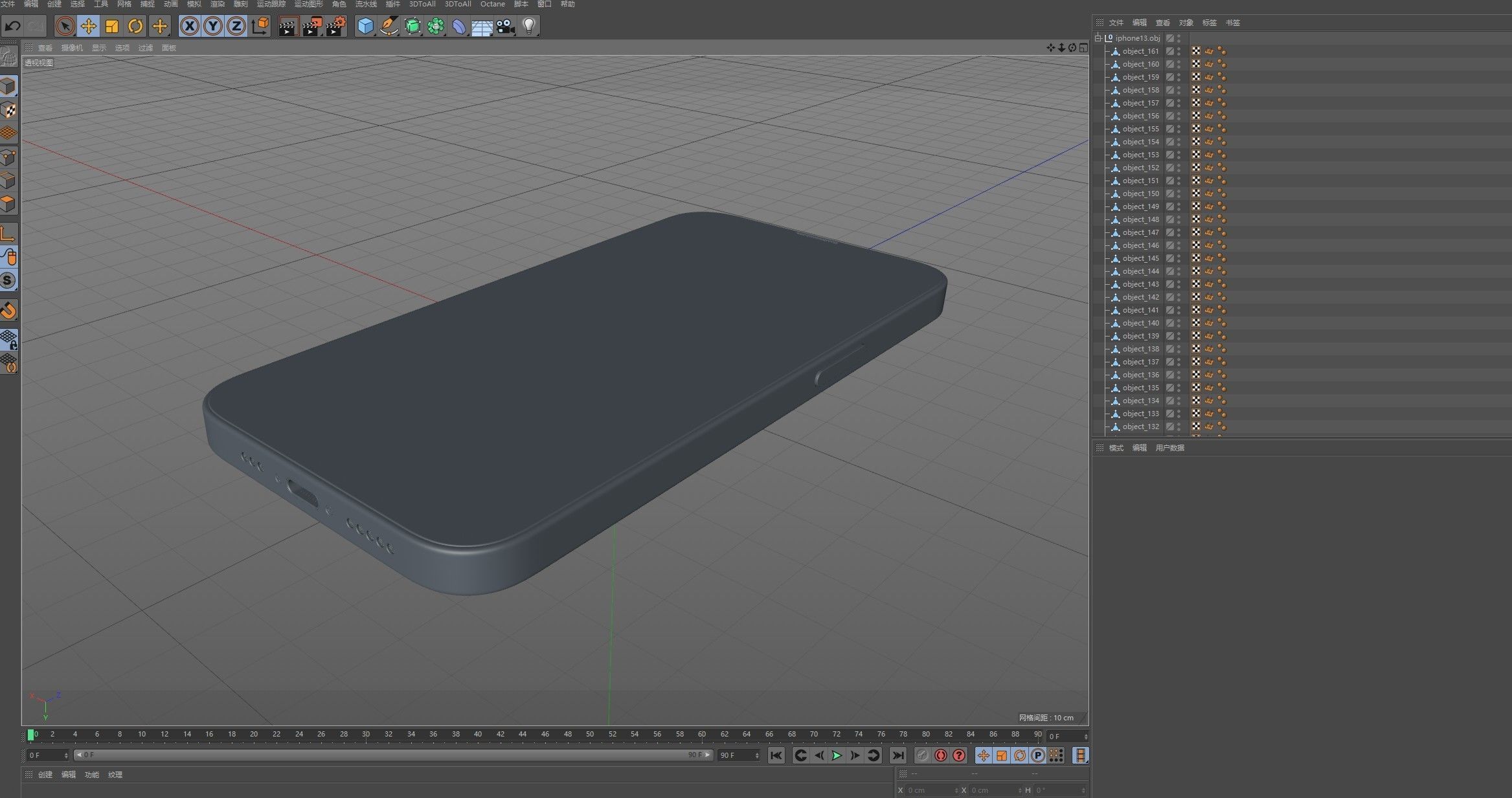Open the 渲染 menu
This screenshot has width=1512, height=798.
[218, 4]
